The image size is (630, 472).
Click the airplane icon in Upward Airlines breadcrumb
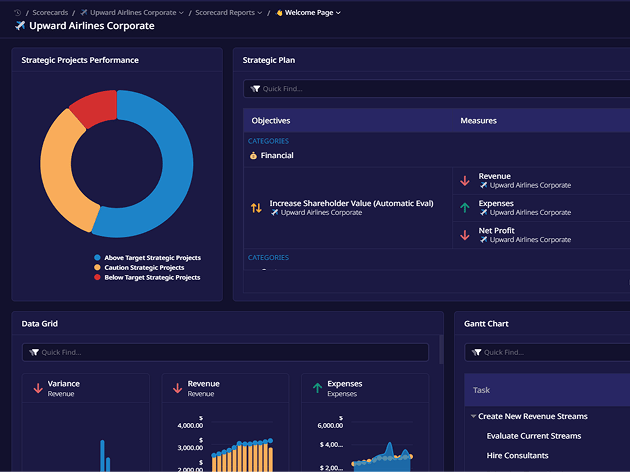click(84, 13)
